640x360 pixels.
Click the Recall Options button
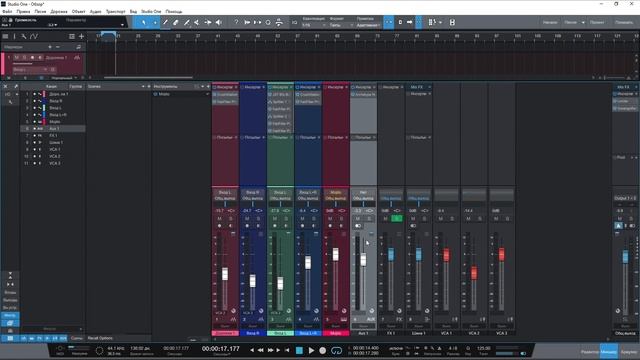coord(100,338)
